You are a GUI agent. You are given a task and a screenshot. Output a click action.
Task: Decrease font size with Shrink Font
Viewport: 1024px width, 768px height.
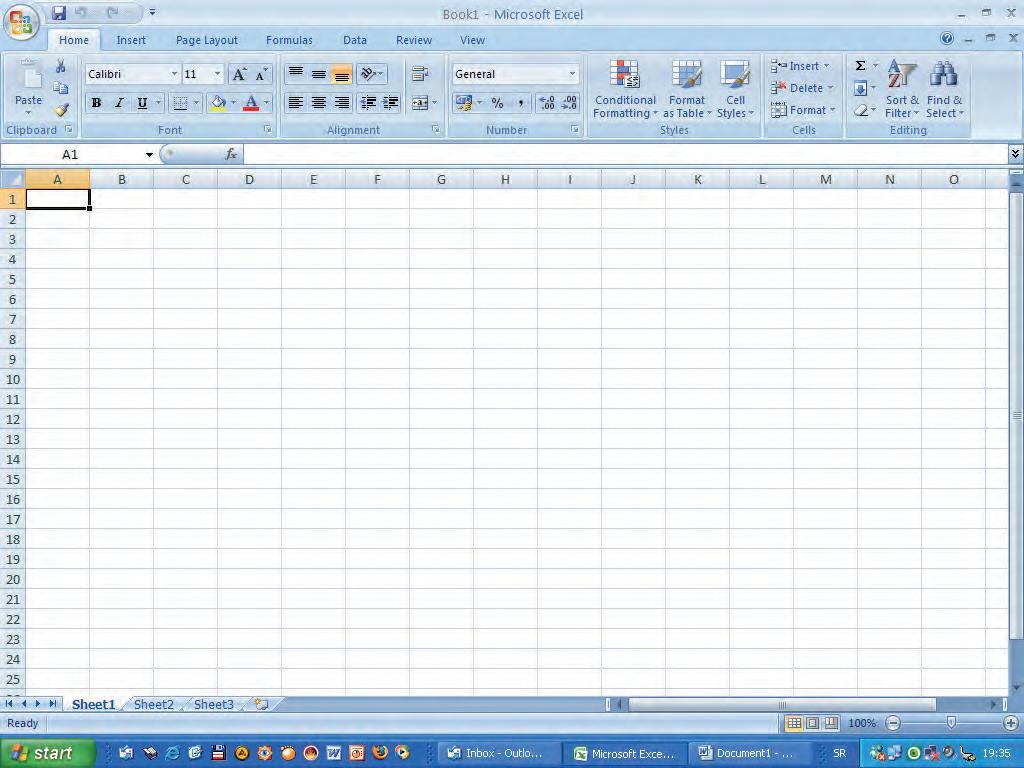[261, 74]
